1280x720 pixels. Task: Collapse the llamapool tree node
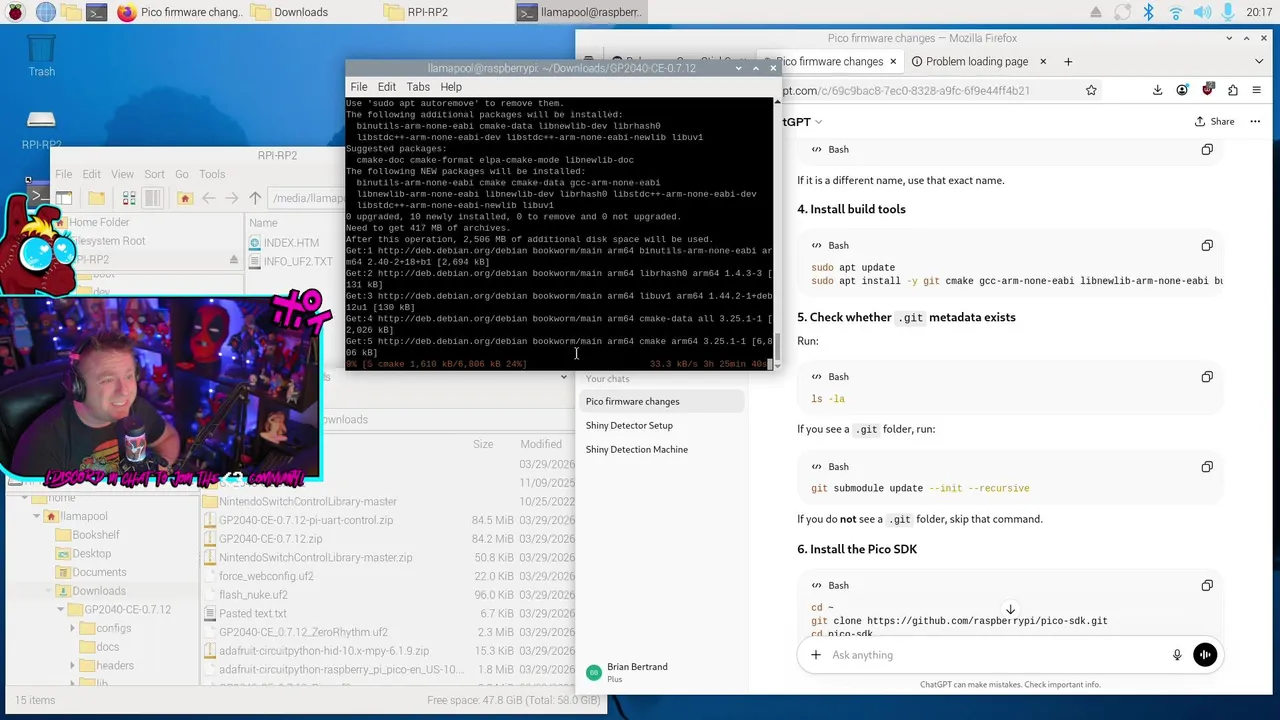click(x=37, y=517)
